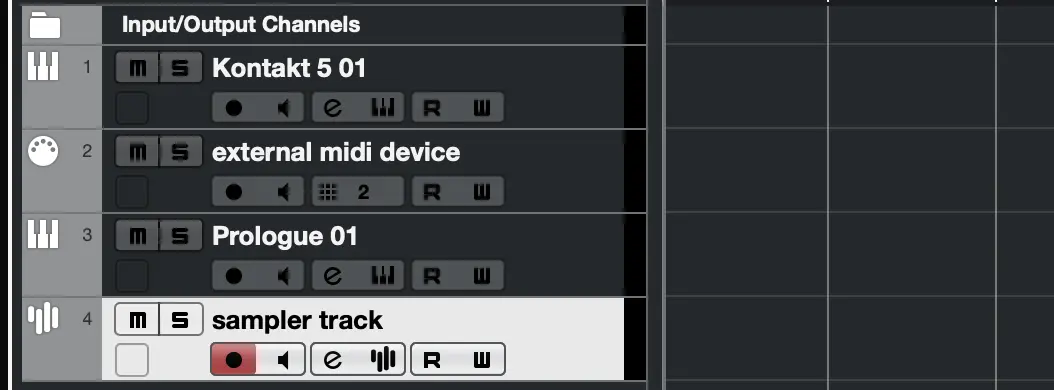This screenshot has width=1054, height=390.
Task: Select the external midi device track name
Action: (335, 152)
